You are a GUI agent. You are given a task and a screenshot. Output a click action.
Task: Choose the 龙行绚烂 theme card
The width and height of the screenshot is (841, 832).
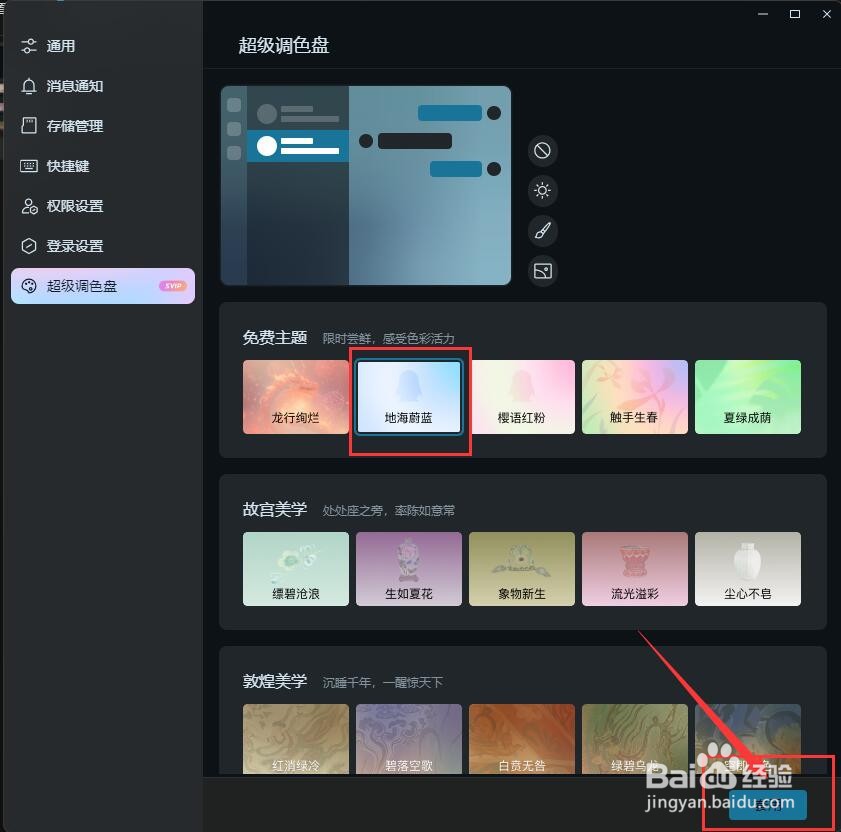[295, 396]
